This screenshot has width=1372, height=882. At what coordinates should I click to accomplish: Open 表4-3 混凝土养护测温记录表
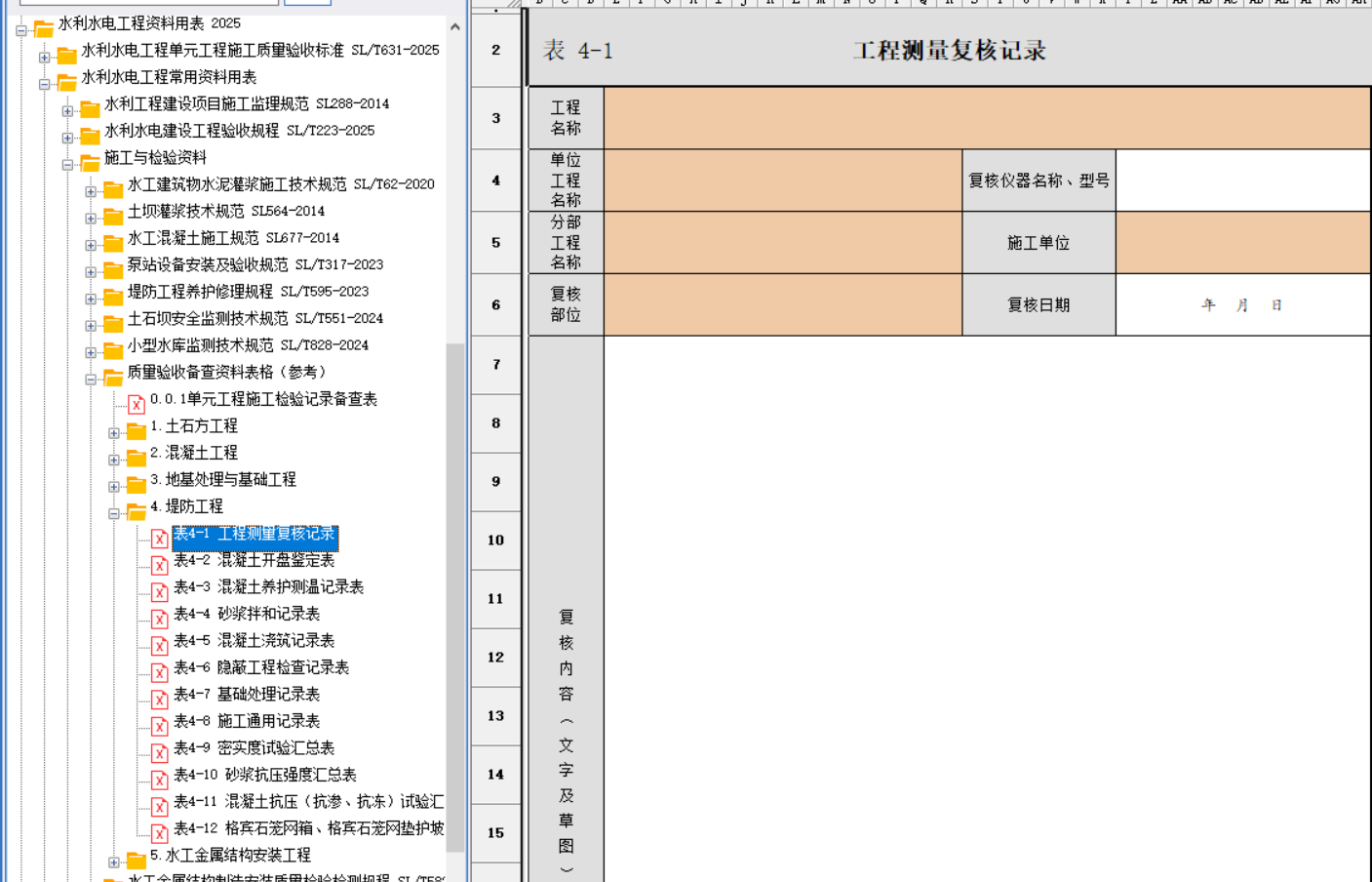click(268, 587)
